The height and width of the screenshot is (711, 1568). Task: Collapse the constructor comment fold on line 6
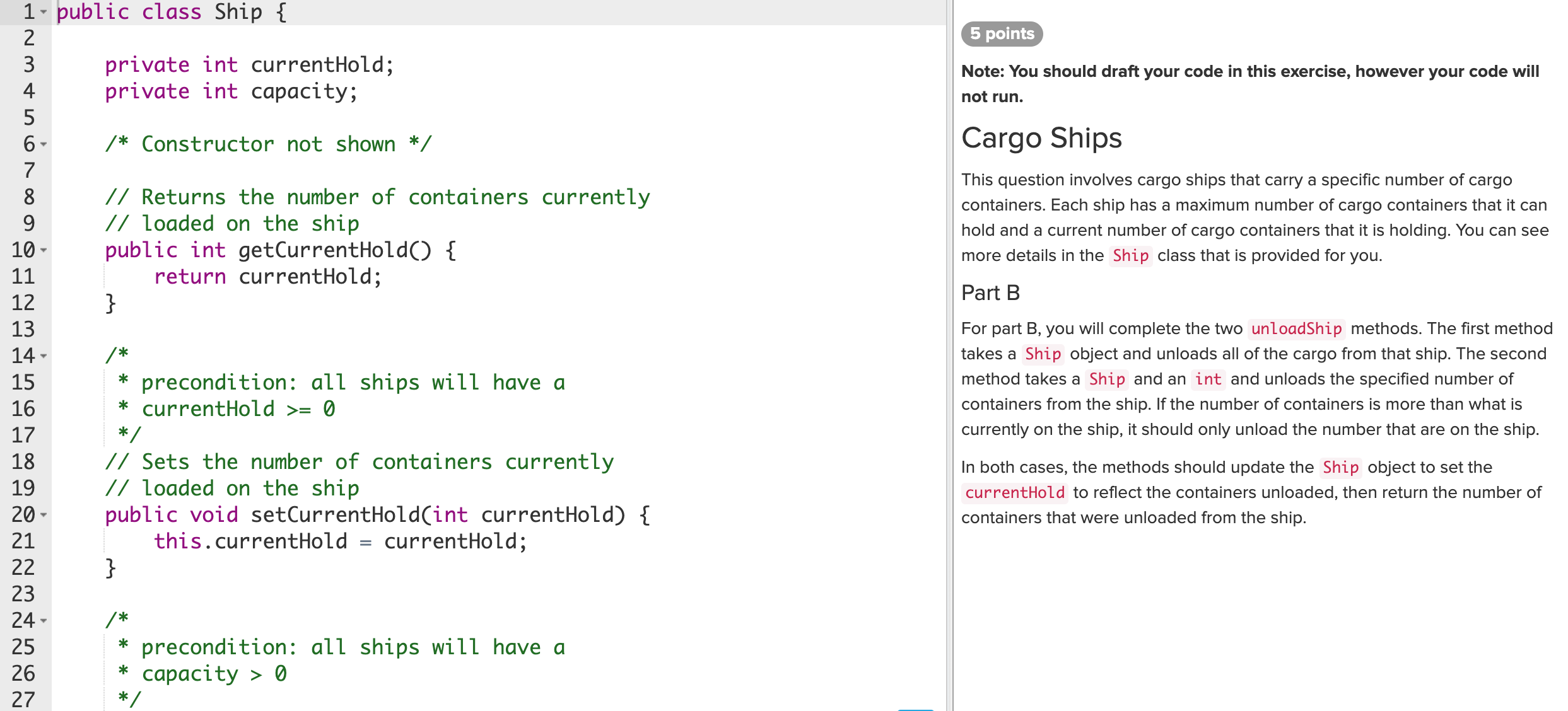coord(44,144)
